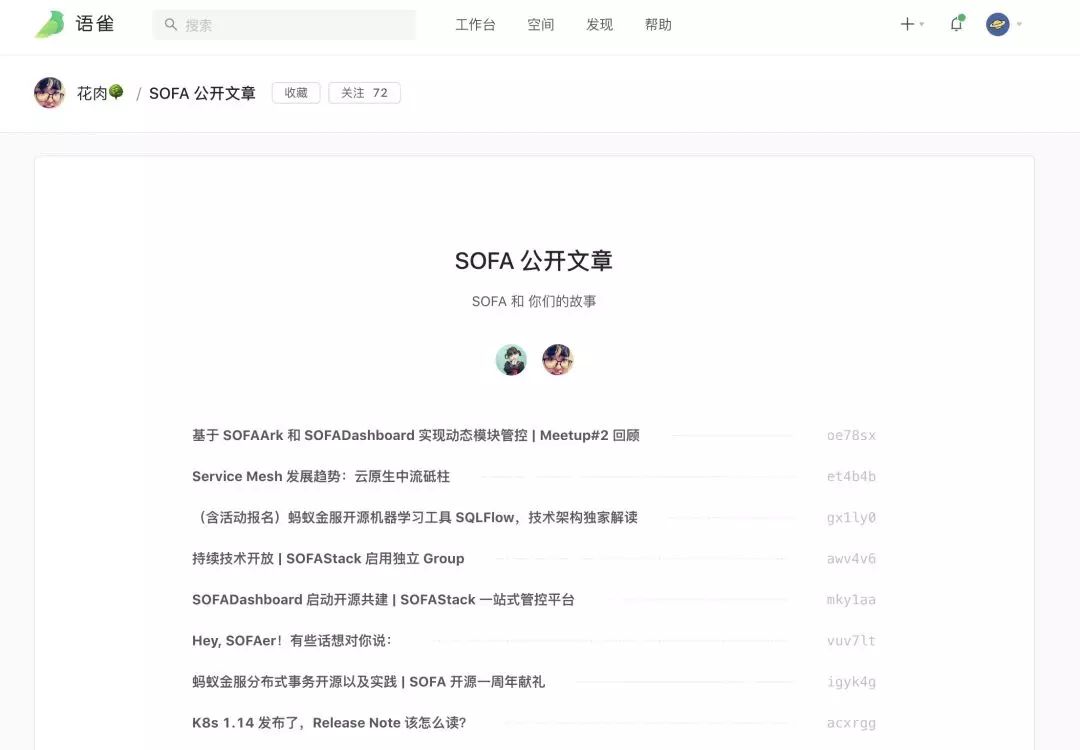Click the teal contributor avatar
This screenshot has height=750, width=1080.
511,360
